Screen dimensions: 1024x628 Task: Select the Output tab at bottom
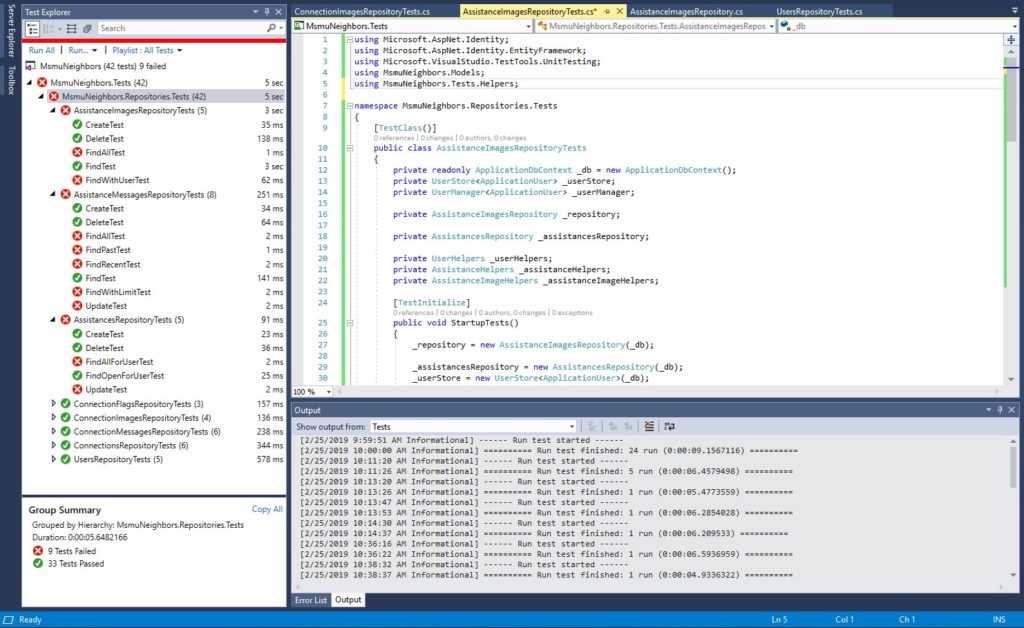[348, 600]
